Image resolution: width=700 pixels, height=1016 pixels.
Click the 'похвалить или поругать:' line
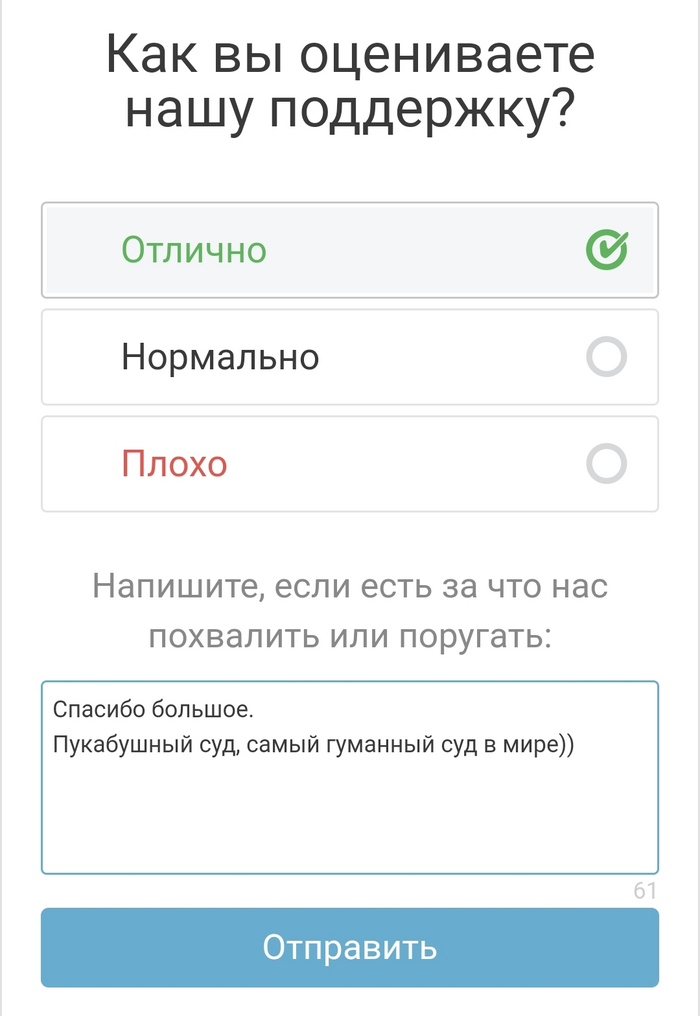tap(350, 637)
